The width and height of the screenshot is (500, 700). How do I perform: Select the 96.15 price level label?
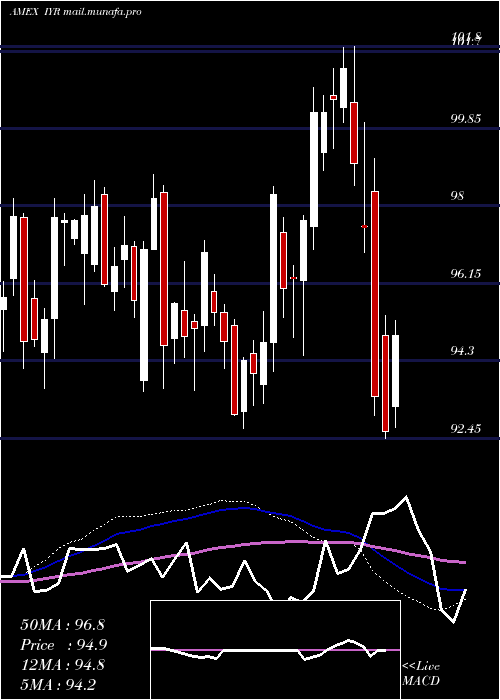tap(466, 273)
